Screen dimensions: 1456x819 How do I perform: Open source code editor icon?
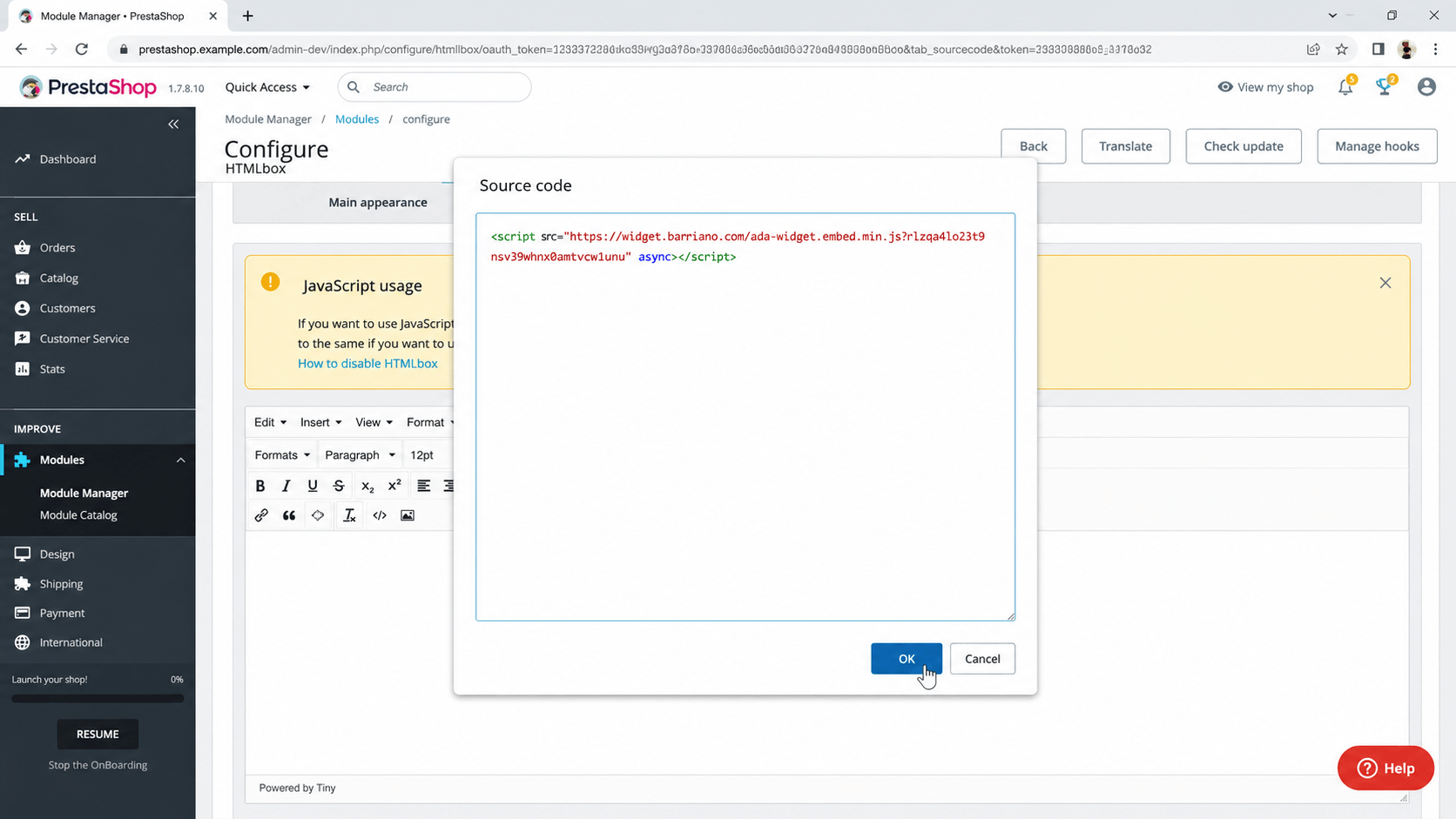point(380,515)
